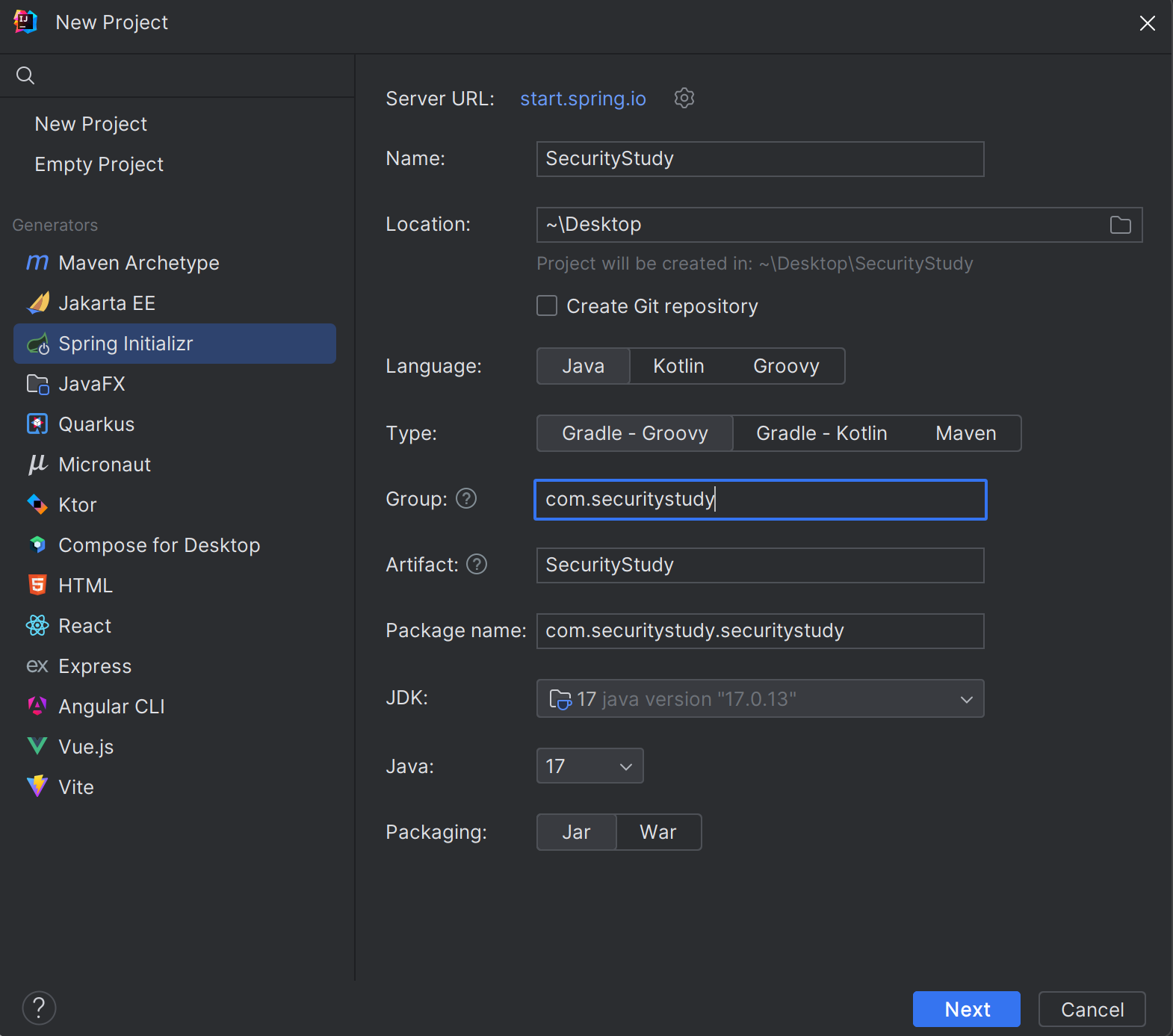Choose the Quarkus generator icon
Image resolution: width=1173 pixels, height=1036 pixels.
tap(37, 424)
